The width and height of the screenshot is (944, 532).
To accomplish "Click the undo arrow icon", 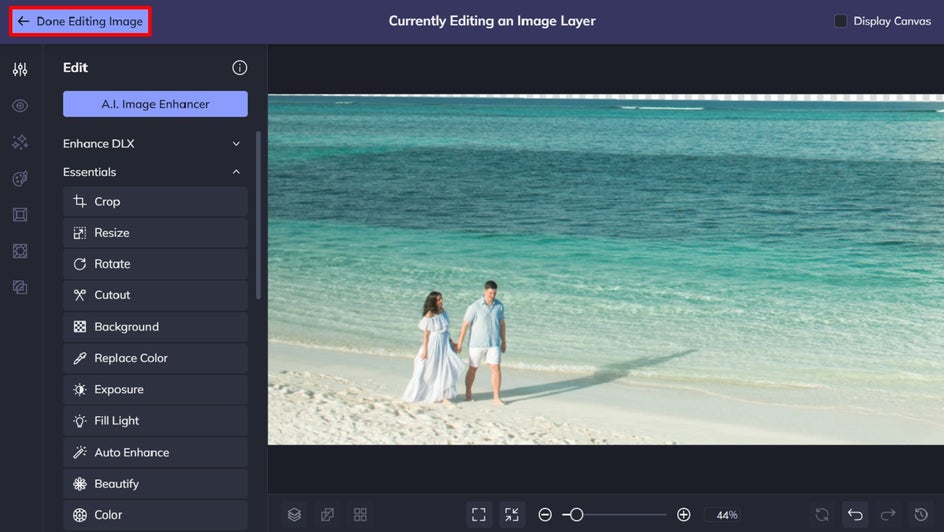I will (x=855, y=515).
